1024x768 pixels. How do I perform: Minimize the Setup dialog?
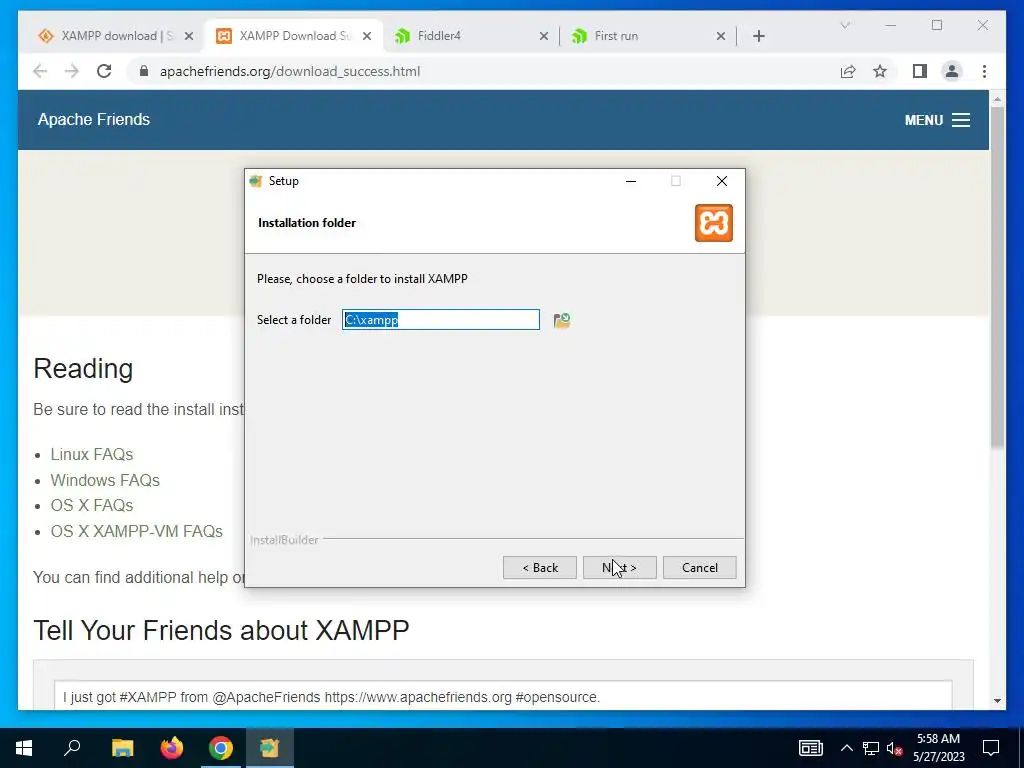[x=631, y=181]
